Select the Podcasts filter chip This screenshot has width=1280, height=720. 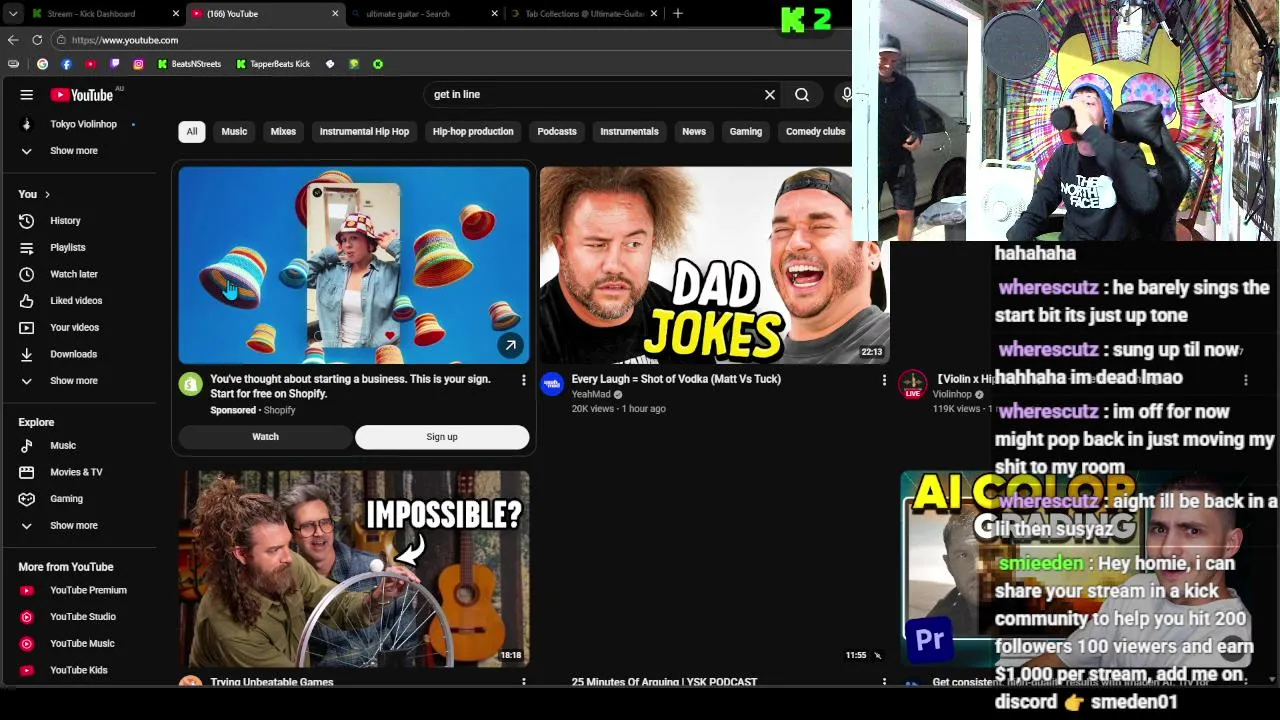557,132
